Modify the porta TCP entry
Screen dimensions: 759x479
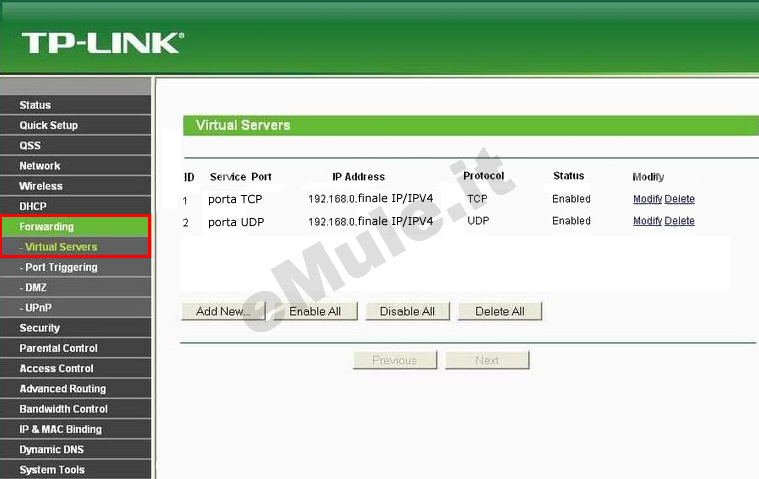point(647,199)
